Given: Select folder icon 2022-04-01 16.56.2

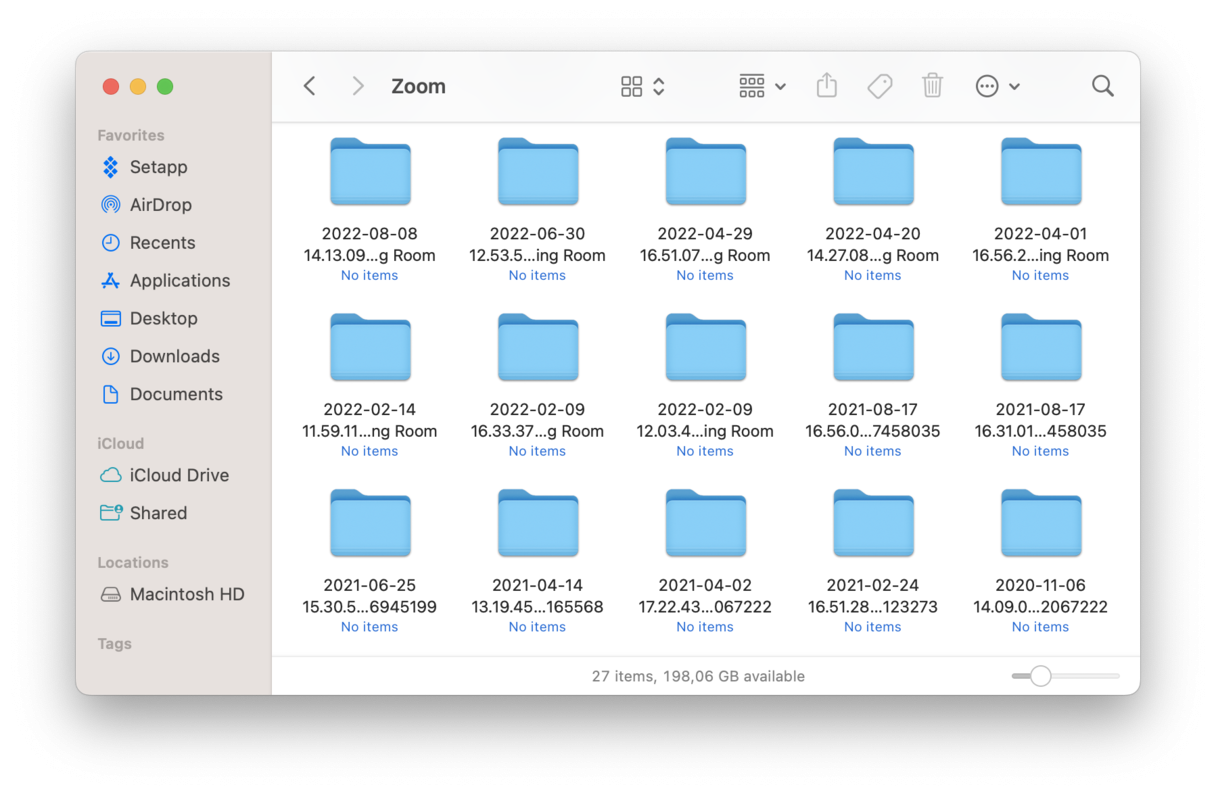Looking at the screenshot, I should [1041, 173].
